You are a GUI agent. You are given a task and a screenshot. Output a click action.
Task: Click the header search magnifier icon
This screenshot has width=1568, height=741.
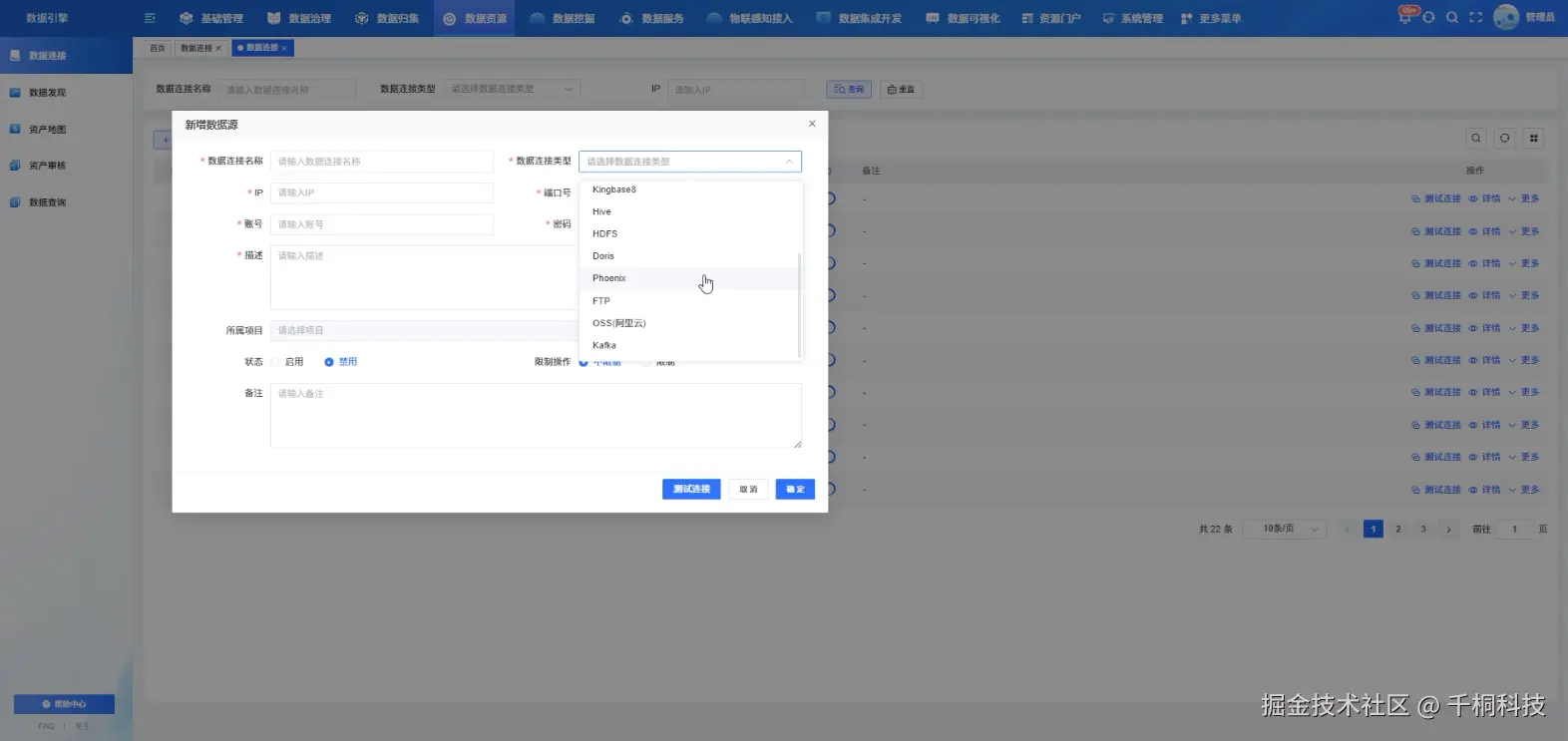(x=1452, y=18)
